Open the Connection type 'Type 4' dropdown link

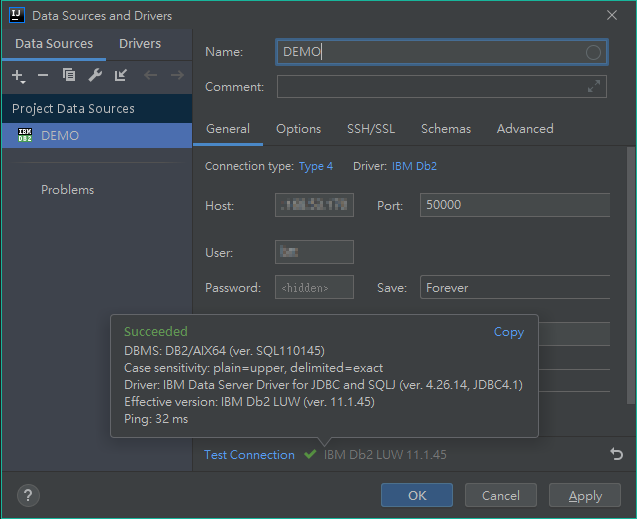316,166
